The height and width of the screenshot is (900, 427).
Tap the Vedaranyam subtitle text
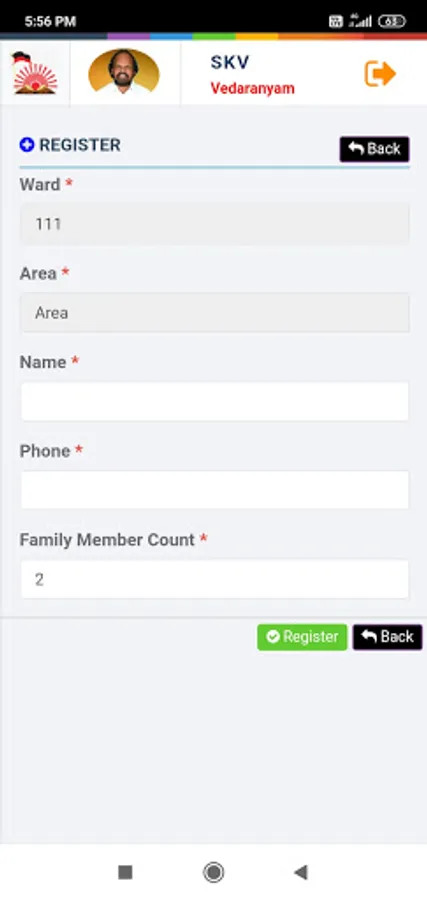tap(253, 88)
